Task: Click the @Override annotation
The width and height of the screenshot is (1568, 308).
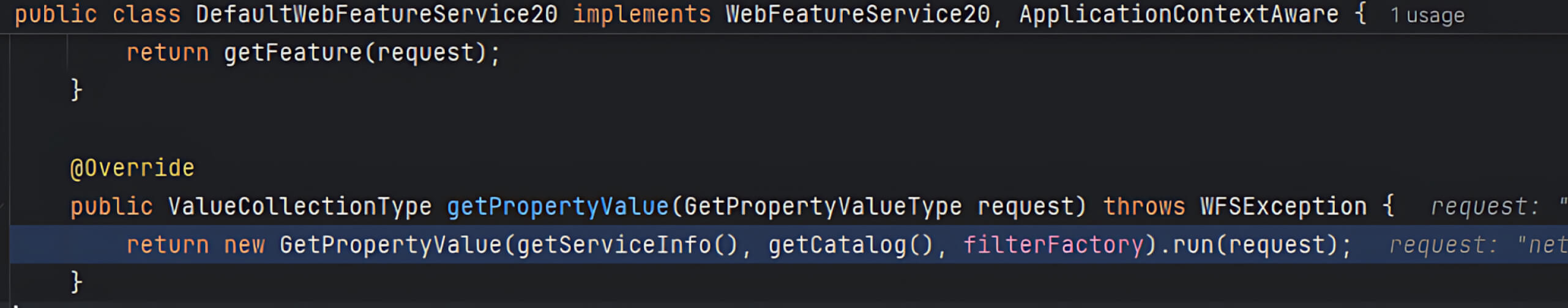Action: coord(132,168)
